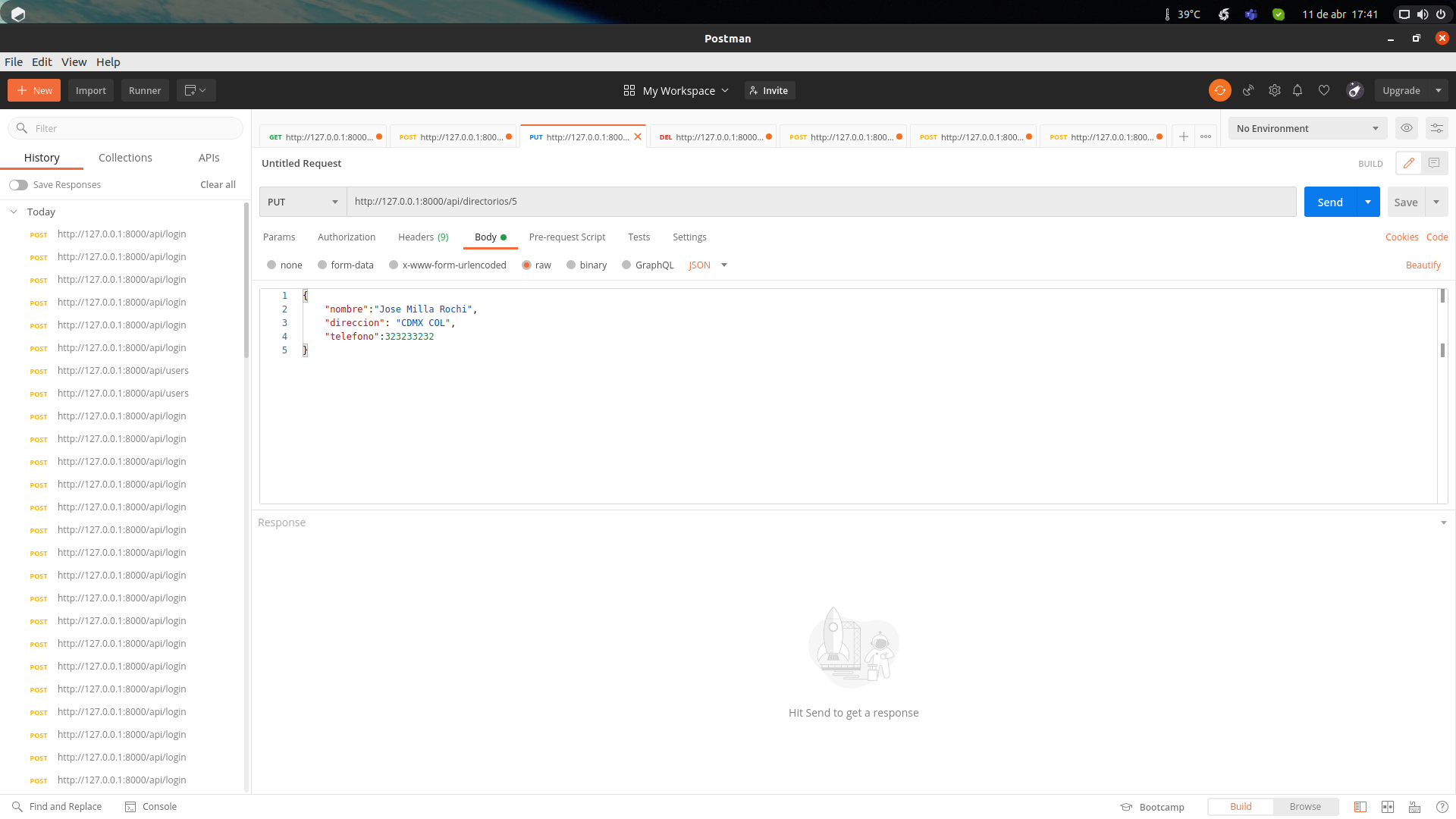The height and width of the screenshot is (819, 1456).
Task: Click the Beautify link above the editor
Action: [x=1423, y=265]
